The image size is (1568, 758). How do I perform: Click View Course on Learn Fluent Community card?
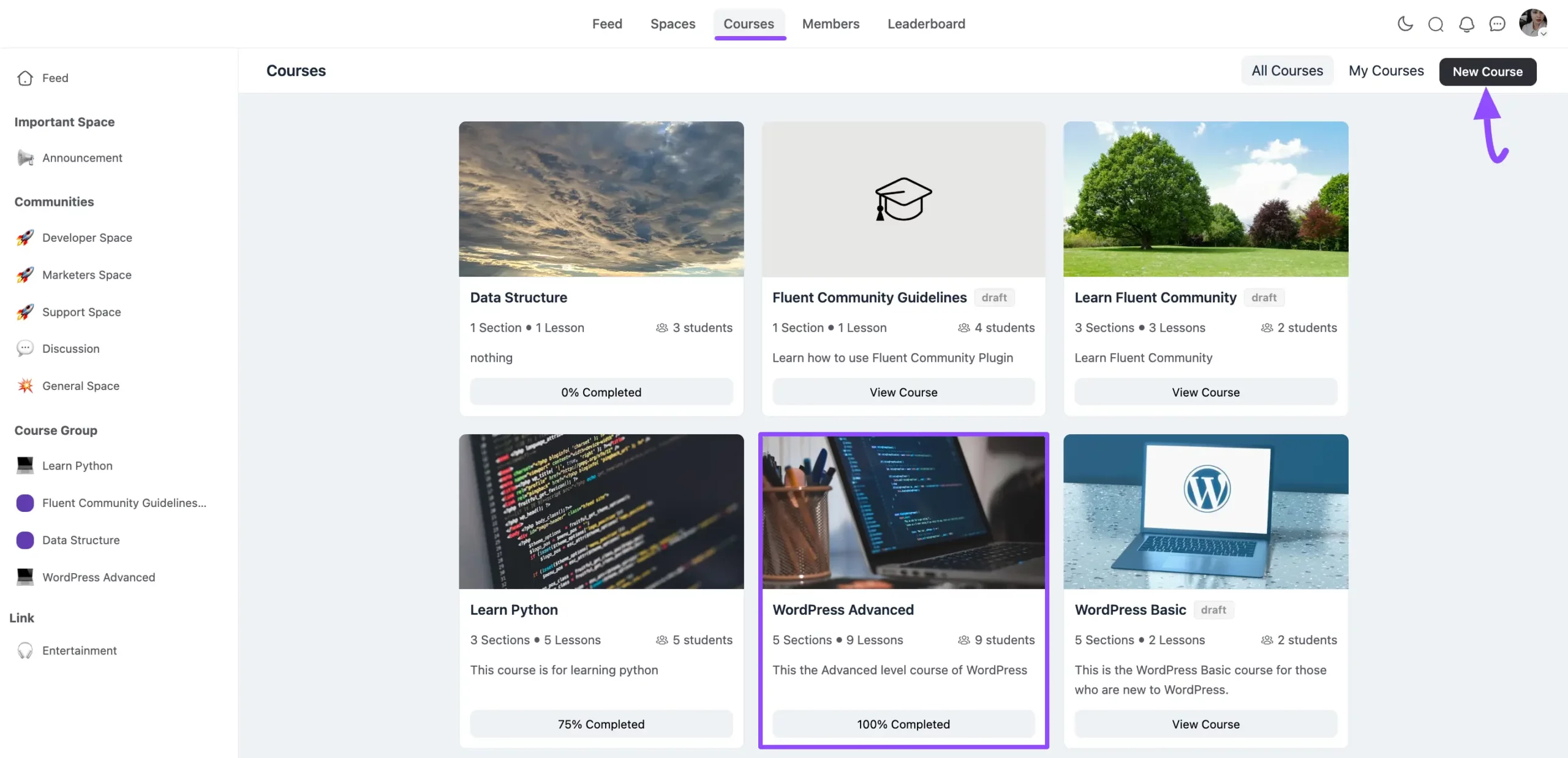(1205, 392)
